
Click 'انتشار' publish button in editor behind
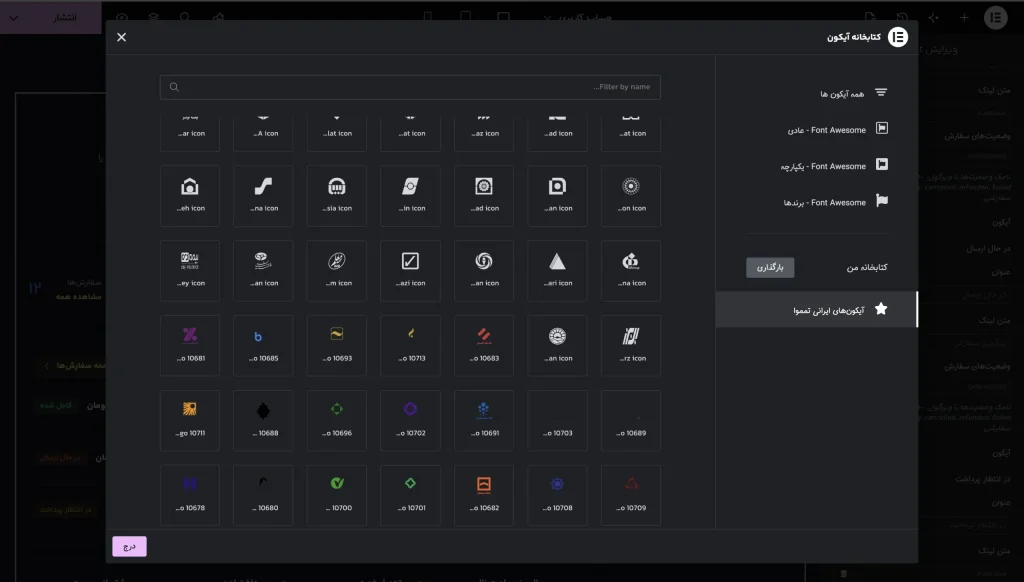pyautogui.click(x=65, y=18)
